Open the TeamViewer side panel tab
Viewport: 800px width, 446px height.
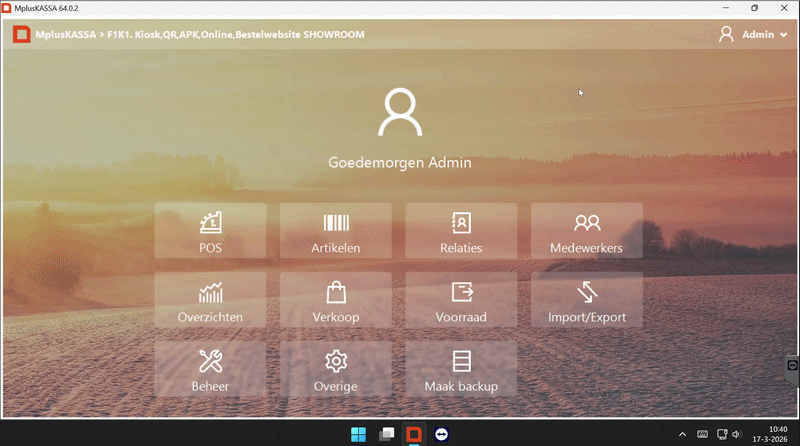tap(793, 367)
